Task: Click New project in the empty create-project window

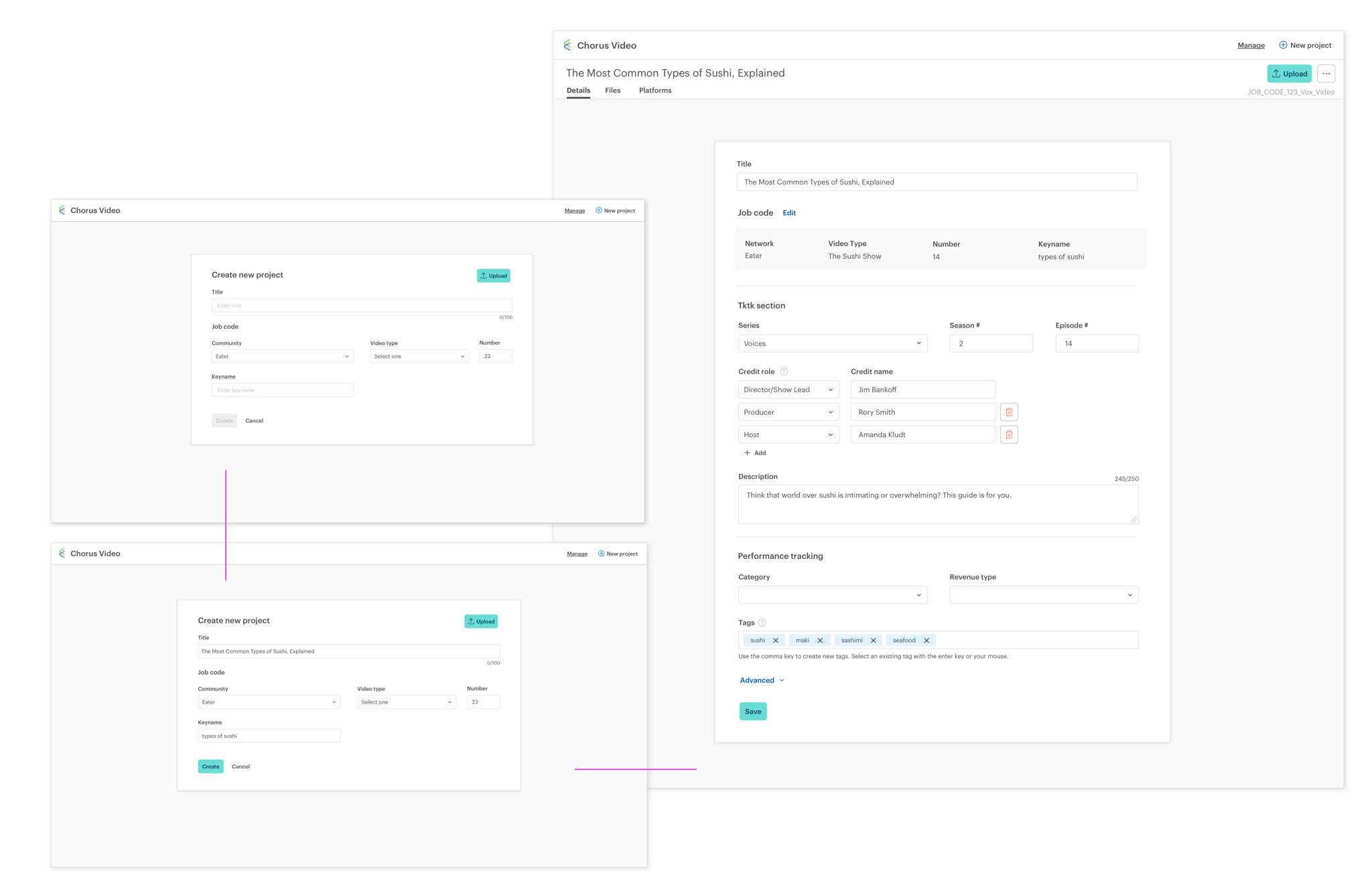Action: (615, 210)
